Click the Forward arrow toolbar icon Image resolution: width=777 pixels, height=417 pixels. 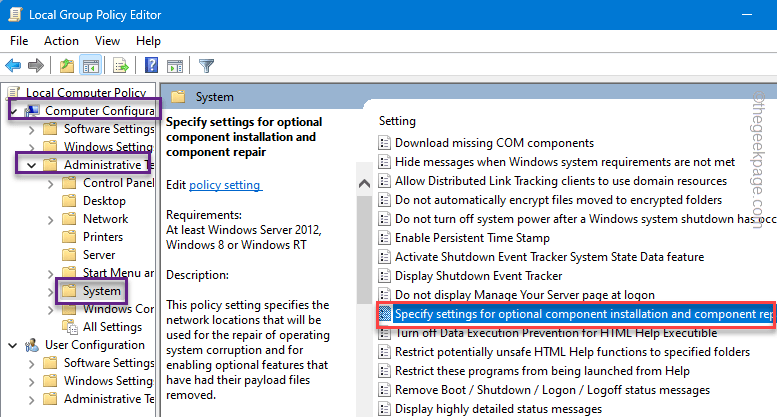[36, 65]
